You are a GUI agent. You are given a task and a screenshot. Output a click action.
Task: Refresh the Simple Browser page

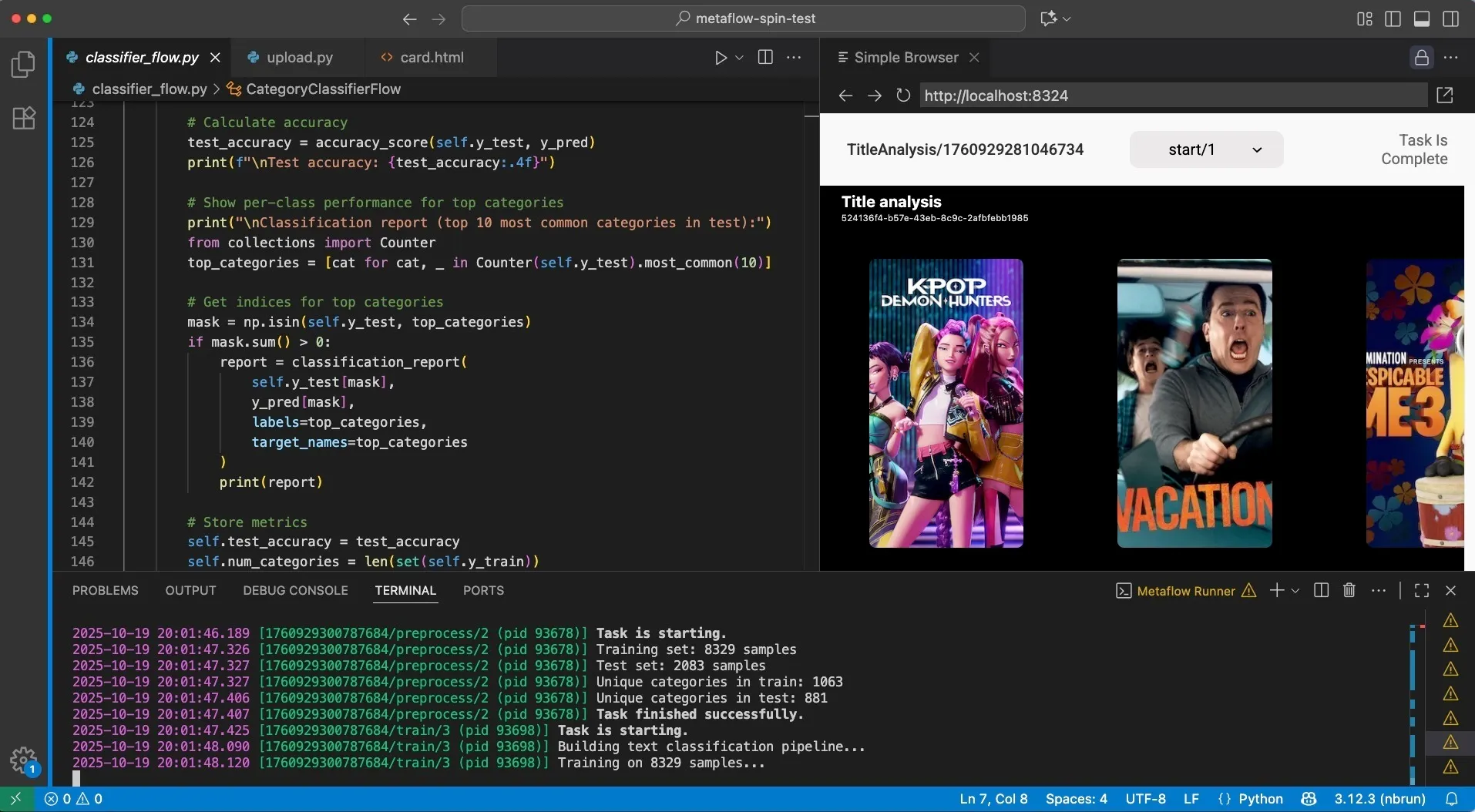(903, 96)
